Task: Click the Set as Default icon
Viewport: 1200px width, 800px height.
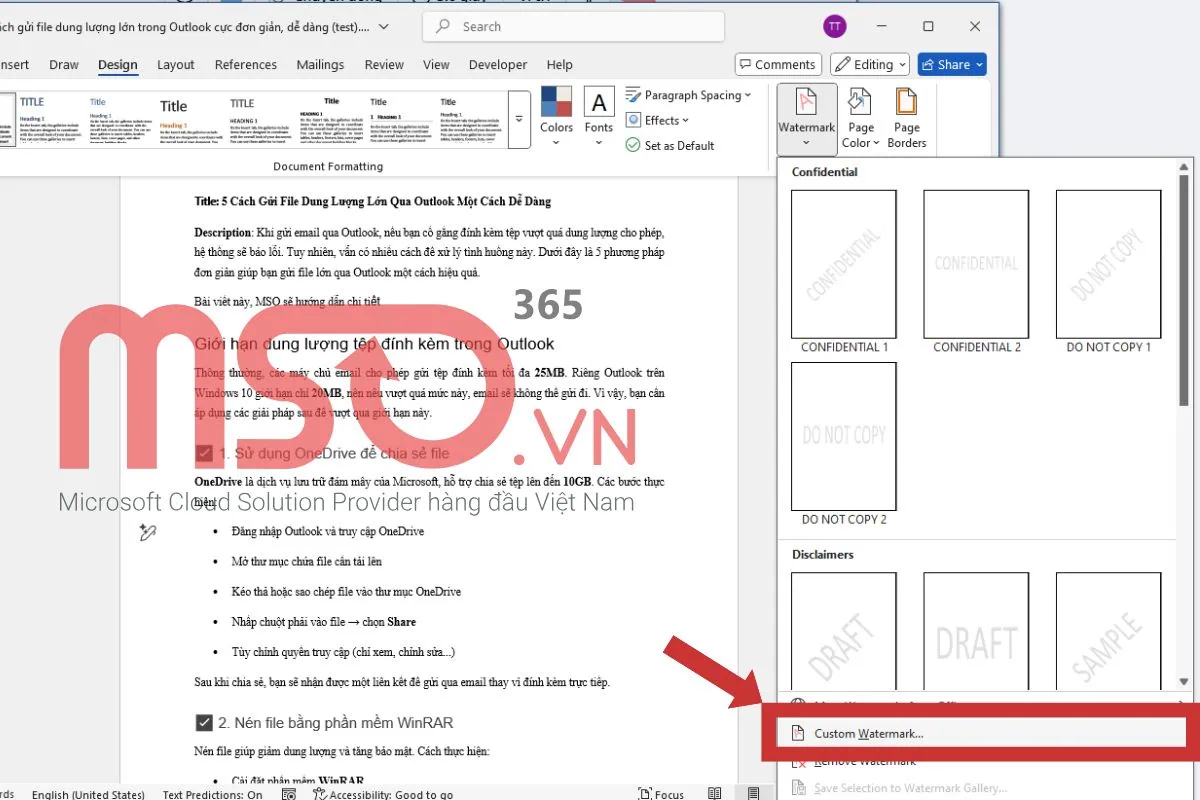Action: 669,145
